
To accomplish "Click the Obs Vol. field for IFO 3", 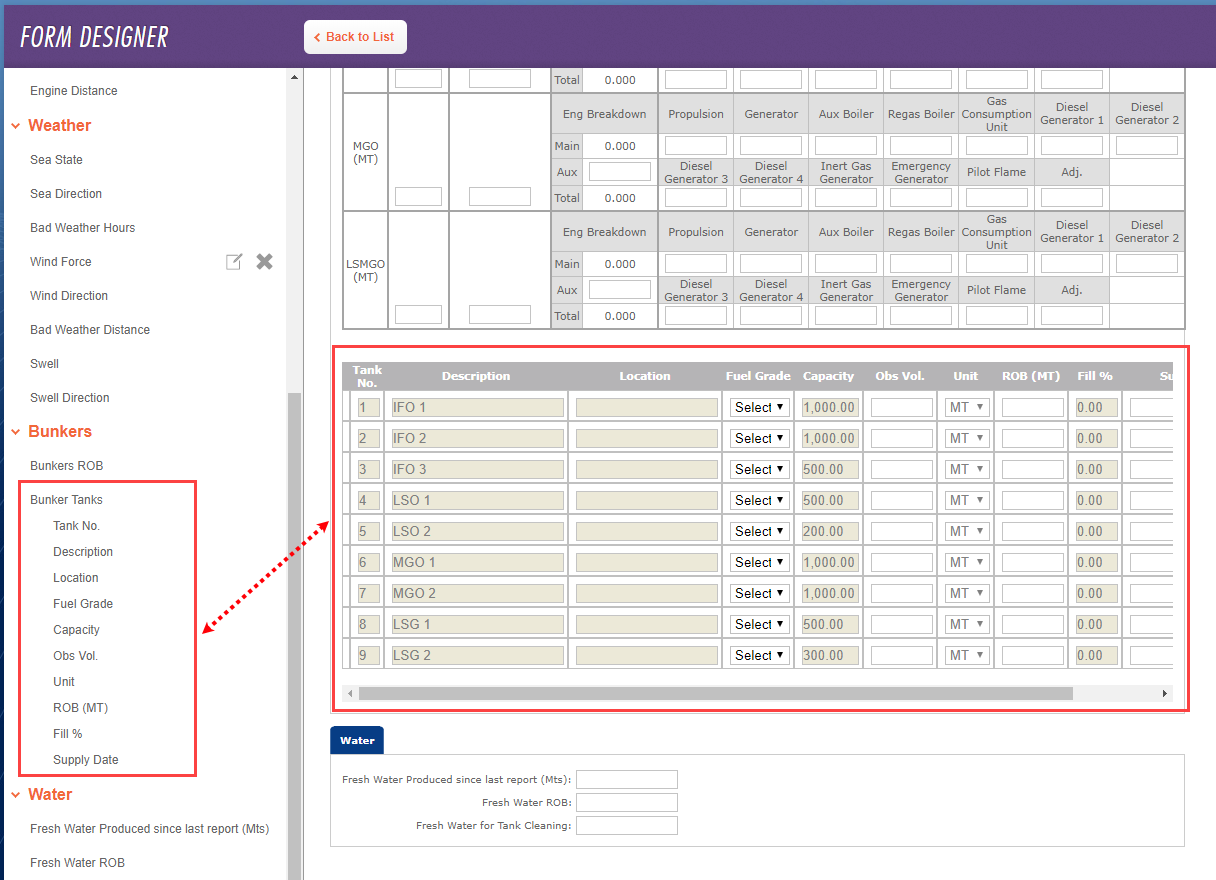I will (x=899, y=468).
